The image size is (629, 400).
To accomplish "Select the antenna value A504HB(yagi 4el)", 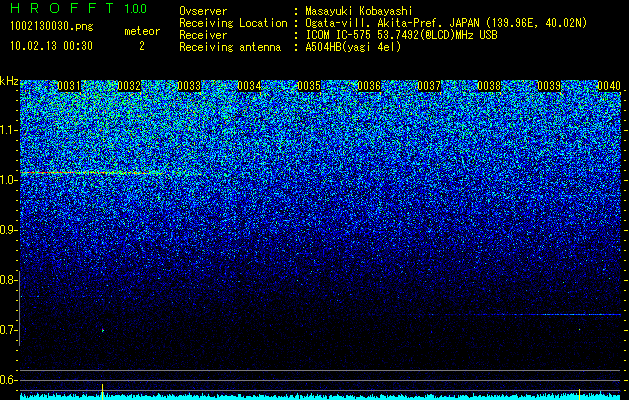I will (353, 47).
